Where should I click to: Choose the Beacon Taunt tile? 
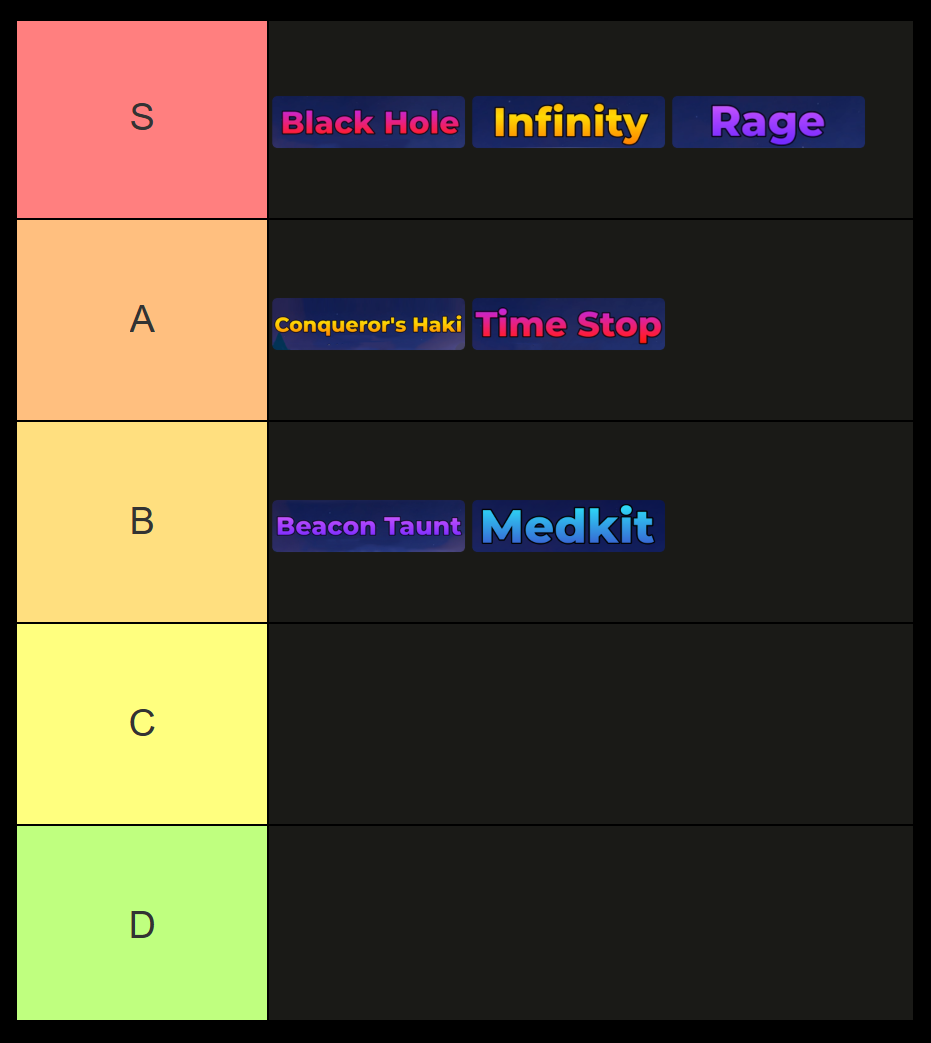click(x=368, y=526)
